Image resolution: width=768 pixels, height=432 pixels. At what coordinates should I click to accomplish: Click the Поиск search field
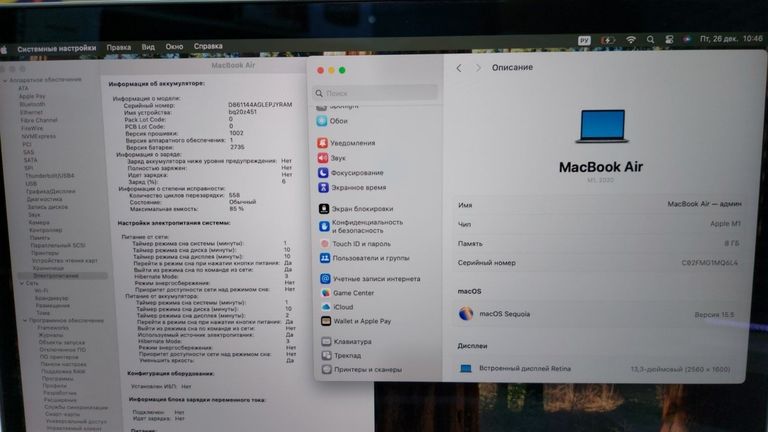point(375,93)
